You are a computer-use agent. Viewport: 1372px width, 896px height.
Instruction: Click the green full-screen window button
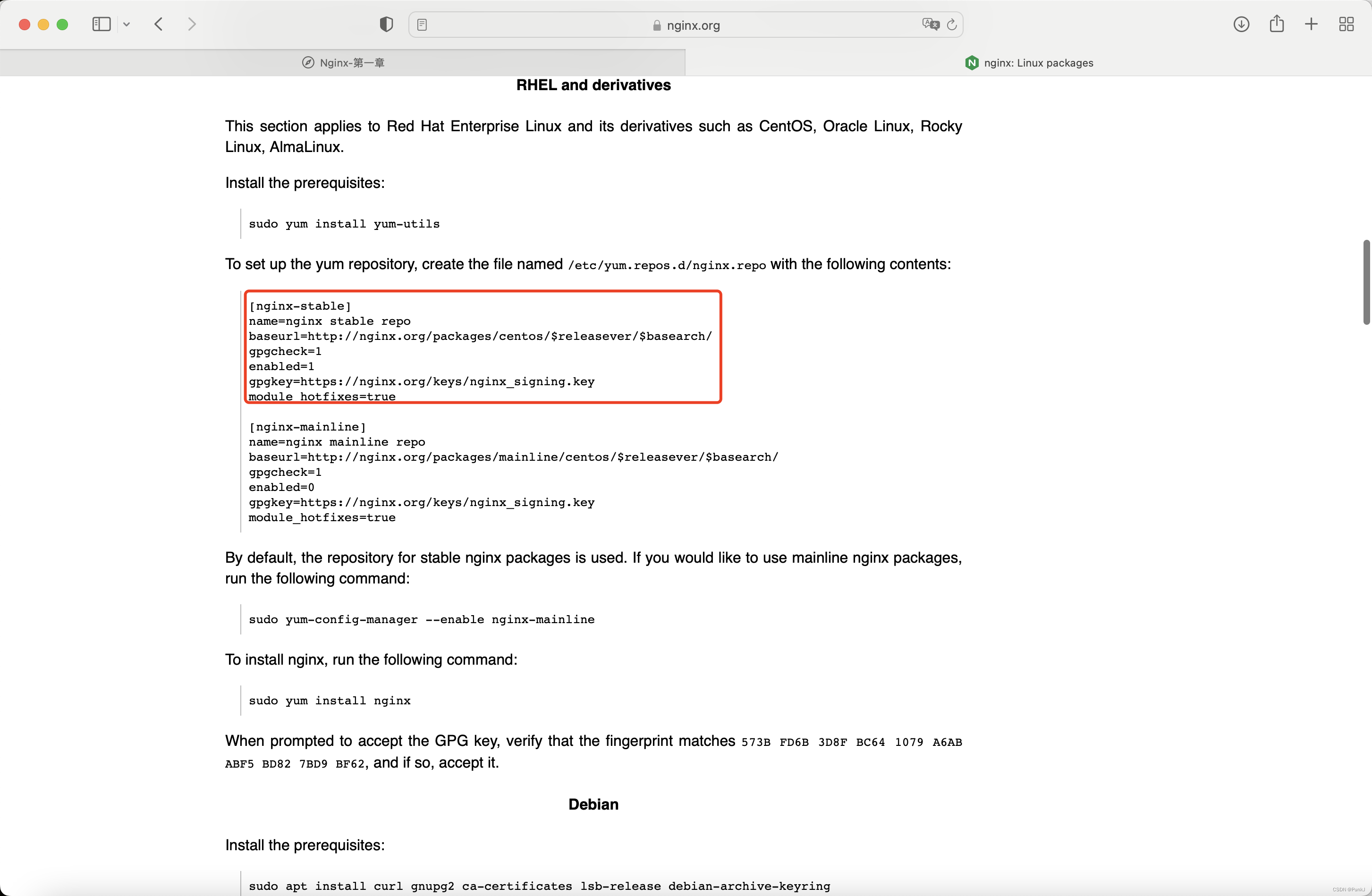click(62, 24)
